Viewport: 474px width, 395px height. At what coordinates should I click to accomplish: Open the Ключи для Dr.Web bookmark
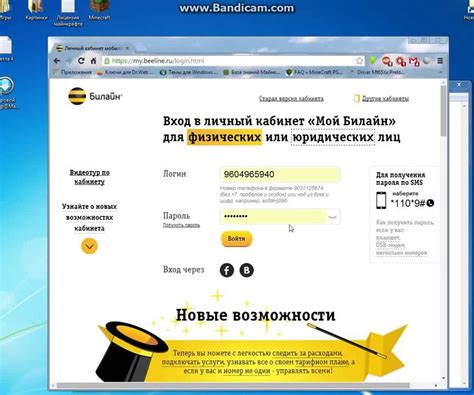point(125,72)
